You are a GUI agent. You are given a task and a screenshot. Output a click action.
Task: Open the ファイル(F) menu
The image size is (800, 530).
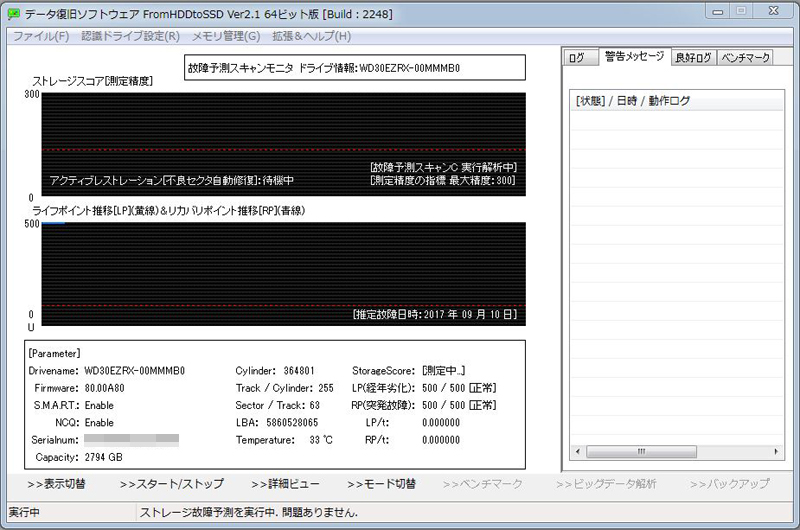[41, 36]
